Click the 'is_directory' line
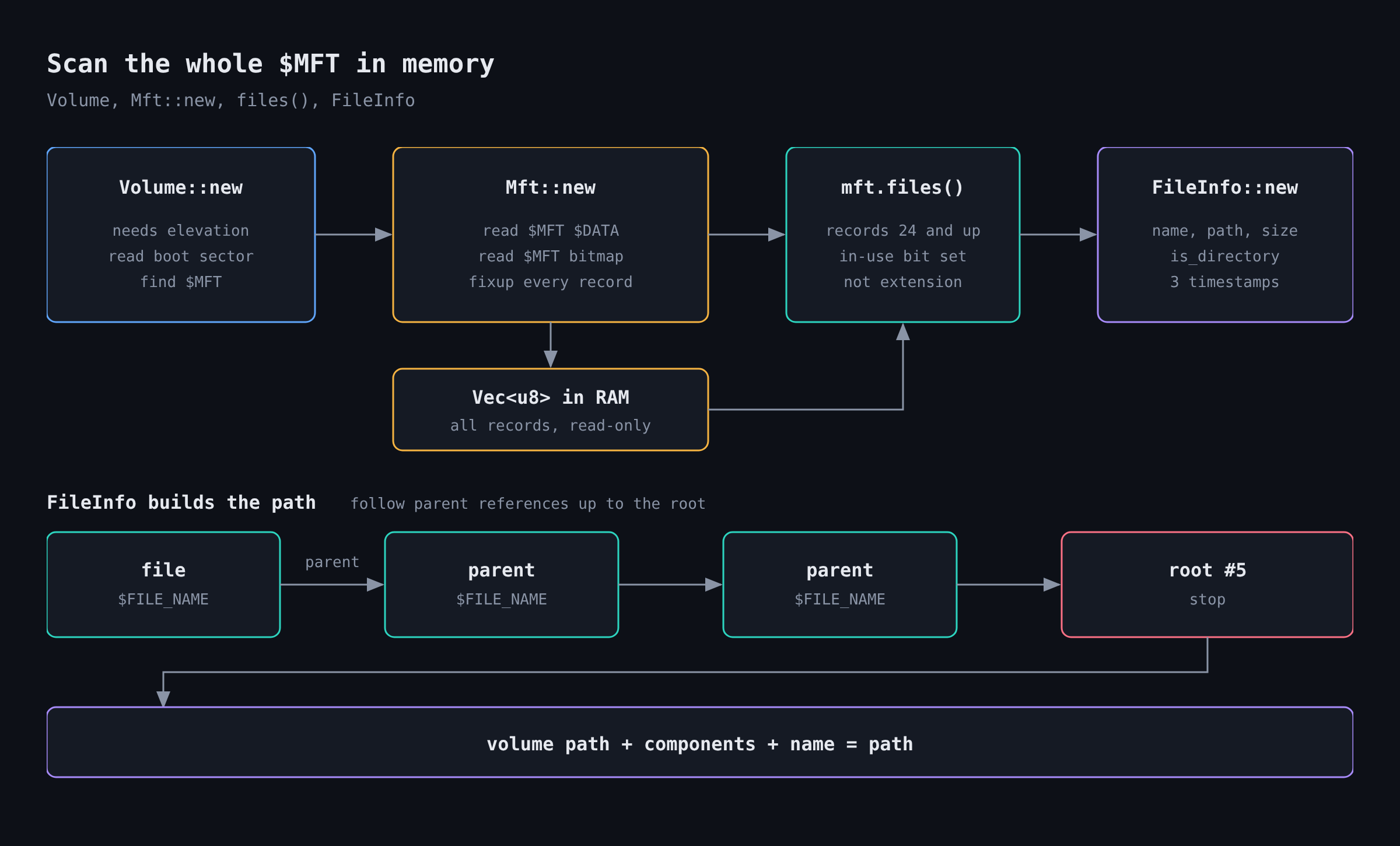Screen dimensions: 1400x846 [x=1225, y=256]
